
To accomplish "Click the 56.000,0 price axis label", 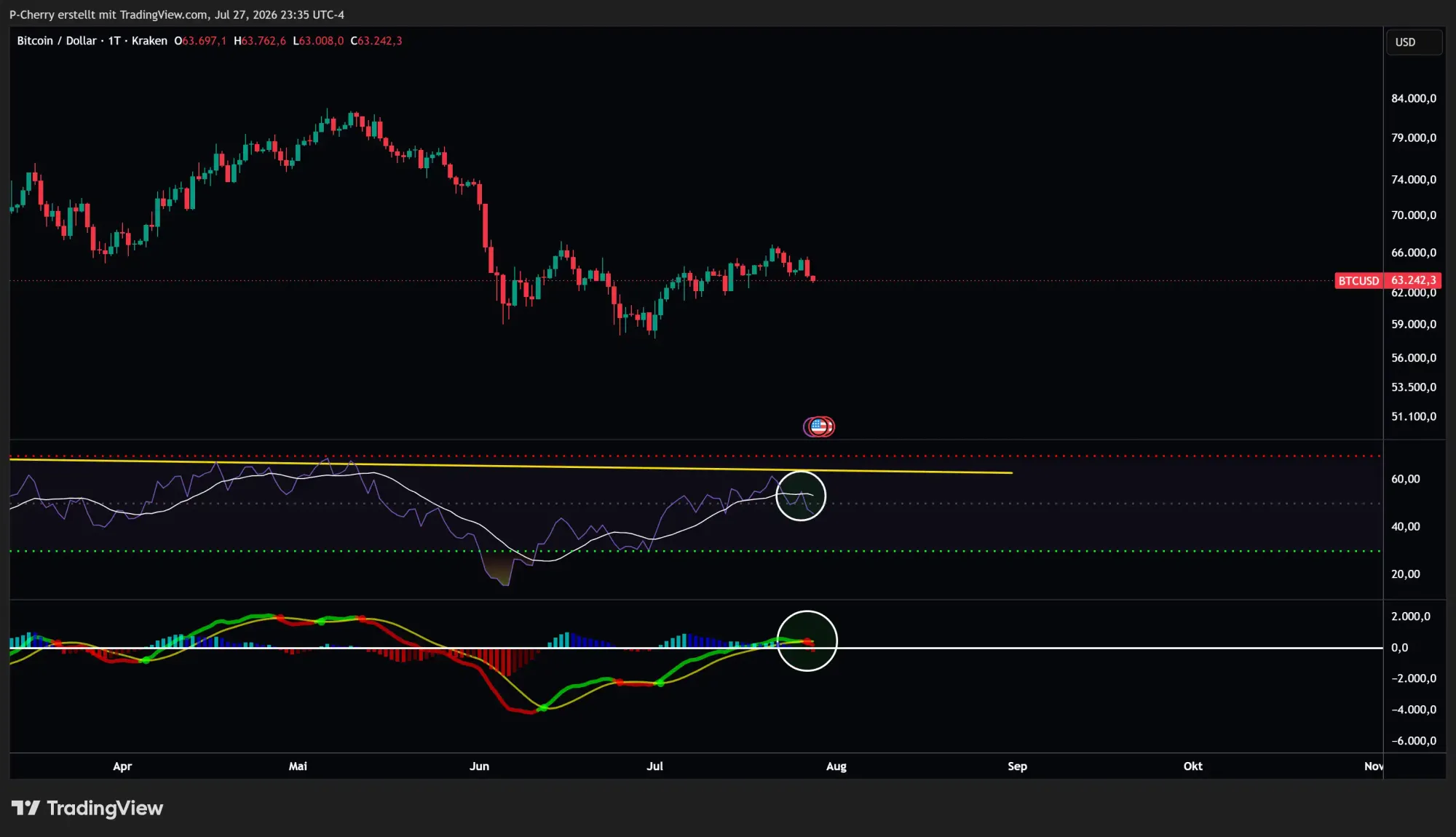I will coord(1414,357).
